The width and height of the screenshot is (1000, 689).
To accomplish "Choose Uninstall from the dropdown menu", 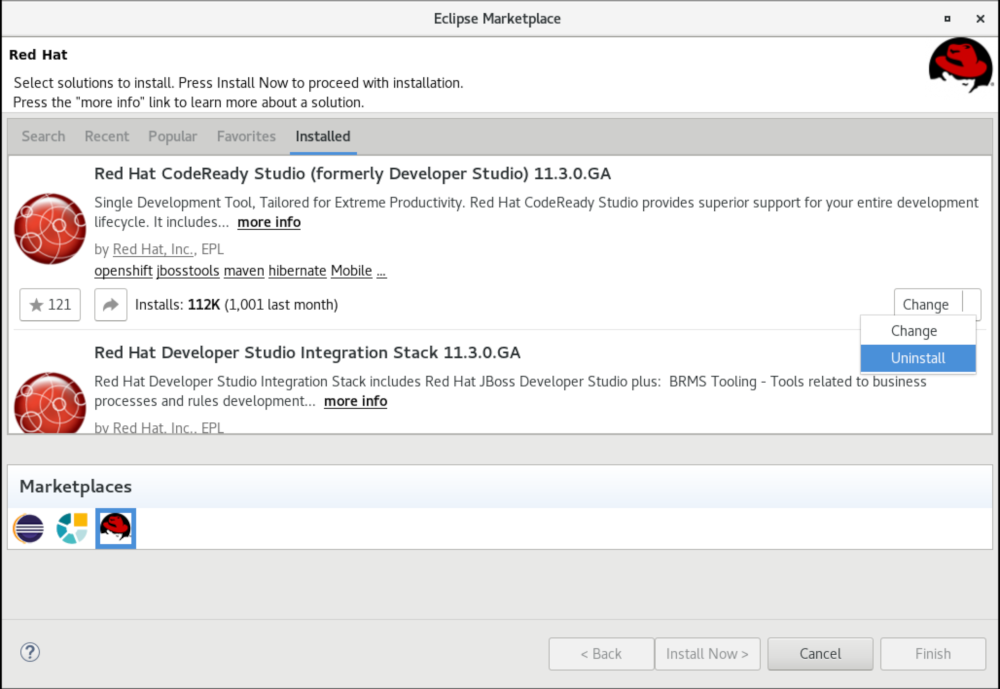I will tap(918, 358).
